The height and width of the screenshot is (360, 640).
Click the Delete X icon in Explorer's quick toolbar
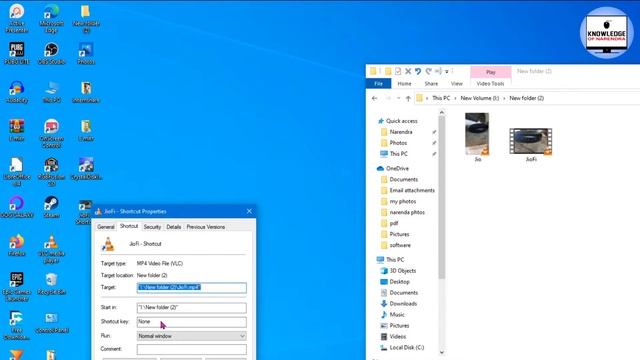[408, 71]
